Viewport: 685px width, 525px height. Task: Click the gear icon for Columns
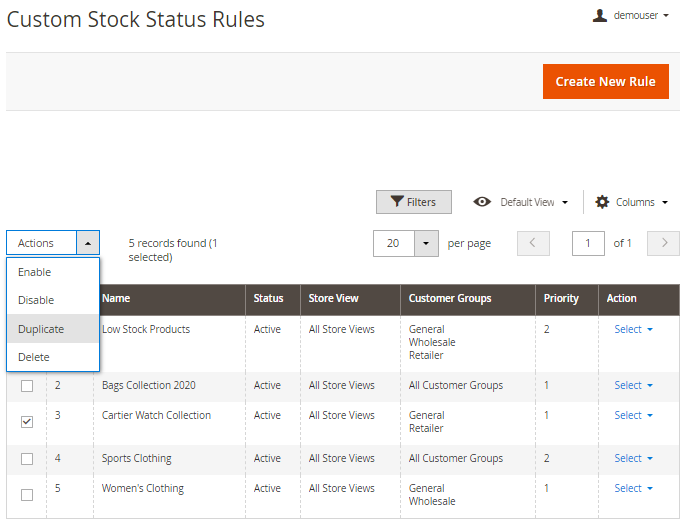click(602, 202)
